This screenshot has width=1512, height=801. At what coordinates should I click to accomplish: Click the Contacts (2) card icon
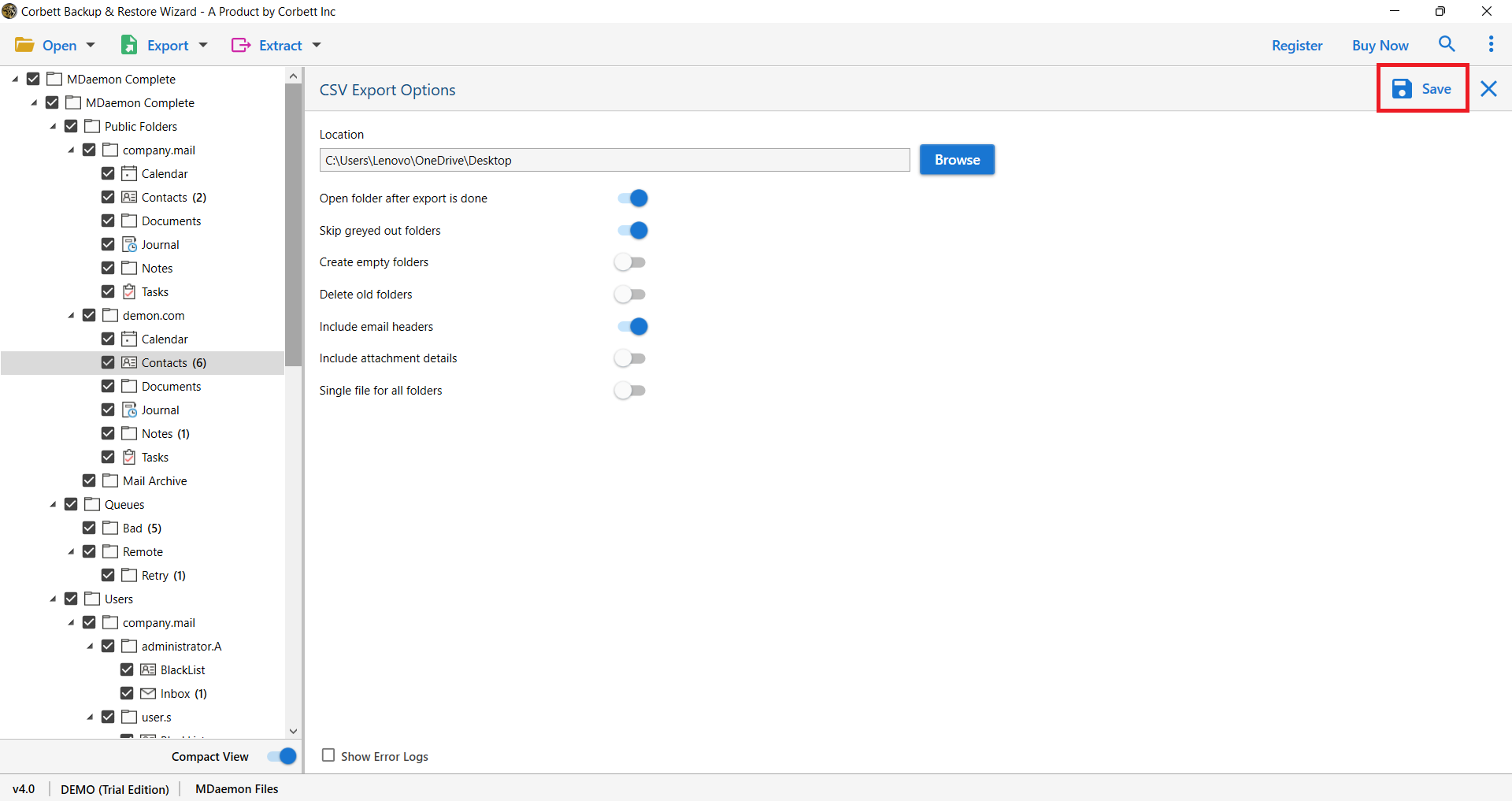(130, 197)
